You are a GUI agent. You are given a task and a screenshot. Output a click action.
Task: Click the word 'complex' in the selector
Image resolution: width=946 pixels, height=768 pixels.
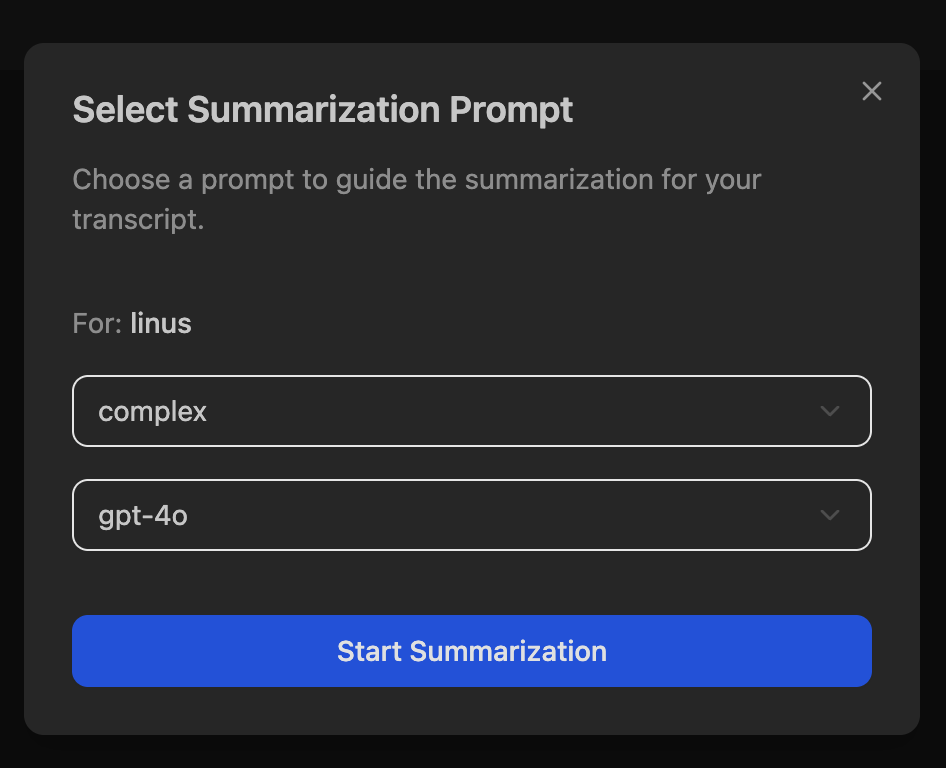click(x=153, y=412)
